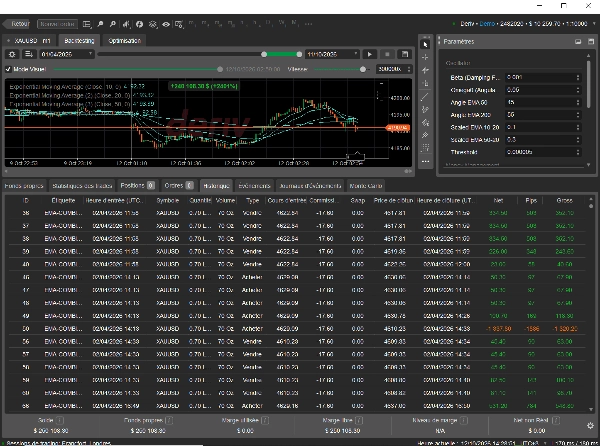600x446 pixels.
Task: Open the Événements tab
Action: pyautogui.click(x=254, y=186)
